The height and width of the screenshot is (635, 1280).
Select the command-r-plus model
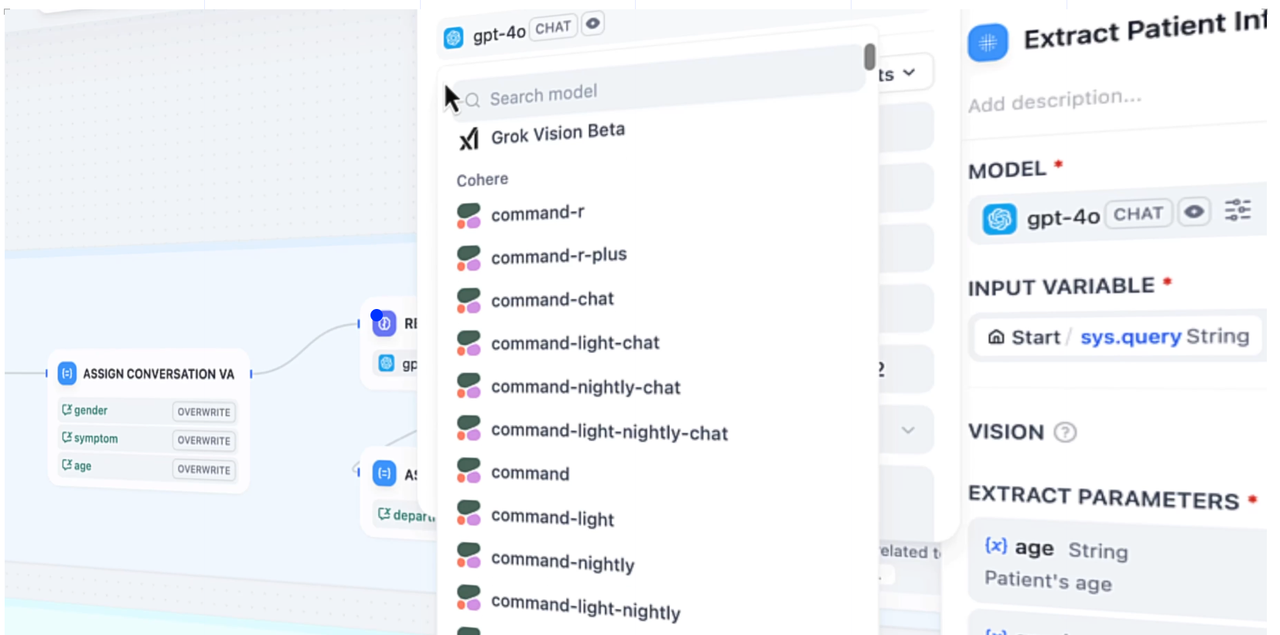(558, 256)
